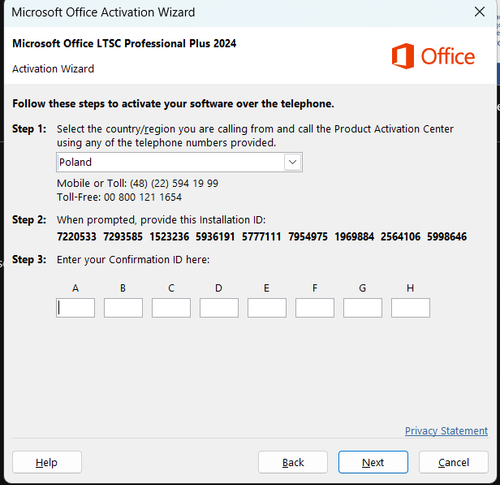
Task: Select Installation ID group 7954975
Action: click(308, 237)
